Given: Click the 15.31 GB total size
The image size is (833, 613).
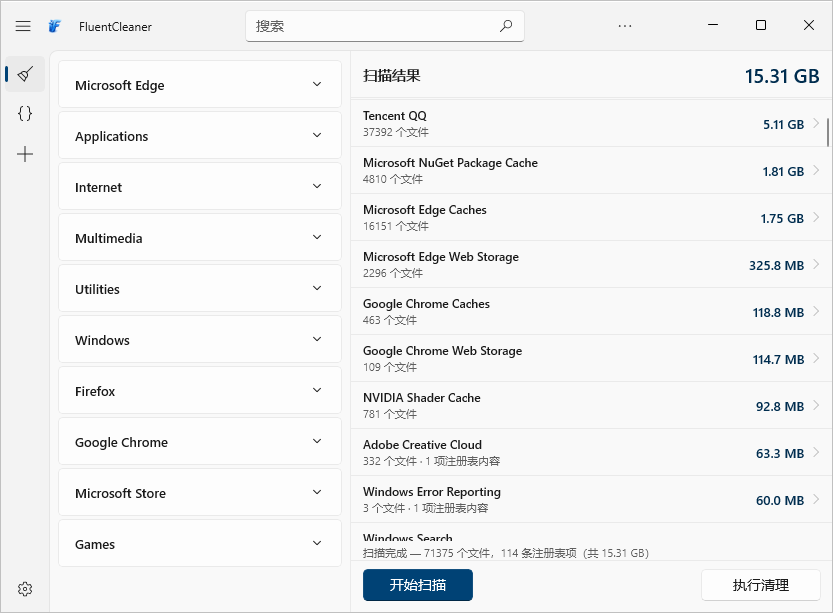Looking at the screenshot, I should coord(782,76).
